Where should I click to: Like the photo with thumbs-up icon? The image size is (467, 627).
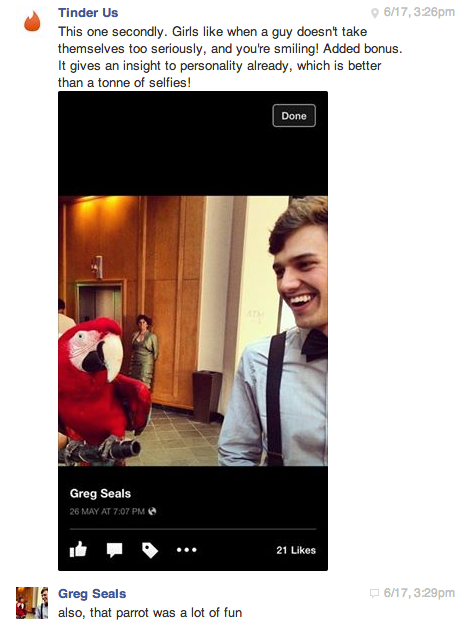(x=78, y=549)
